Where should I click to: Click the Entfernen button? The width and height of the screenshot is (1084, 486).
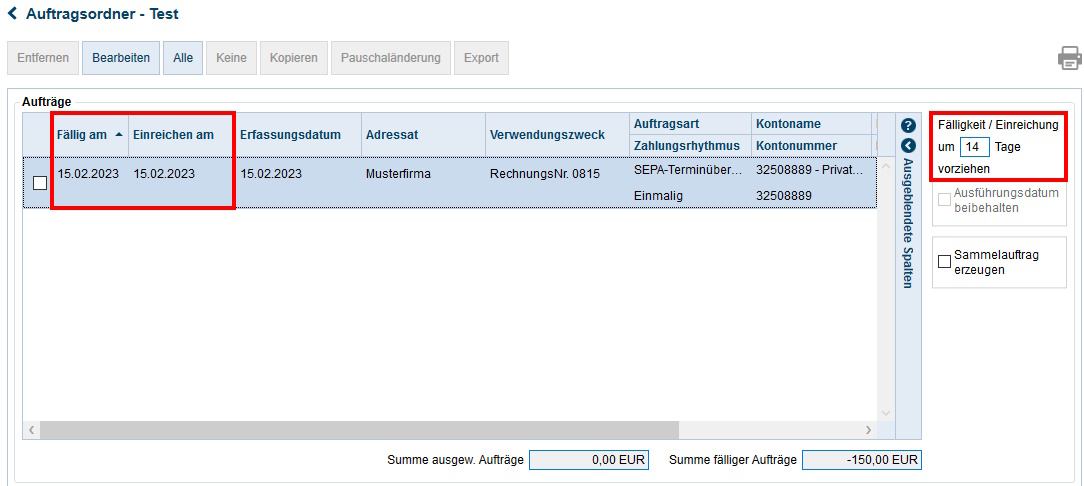(x=43, y=58)
